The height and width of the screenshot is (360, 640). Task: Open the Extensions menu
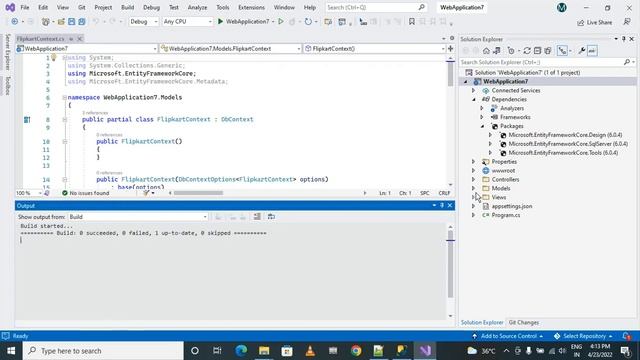pos(251,7)
